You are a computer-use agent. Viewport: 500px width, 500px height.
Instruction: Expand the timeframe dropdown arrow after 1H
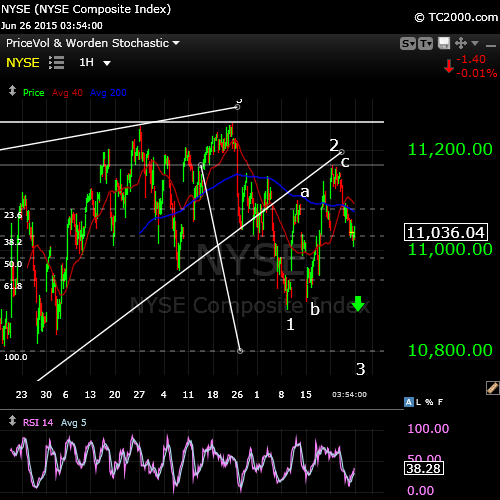(x=107, y=63)
